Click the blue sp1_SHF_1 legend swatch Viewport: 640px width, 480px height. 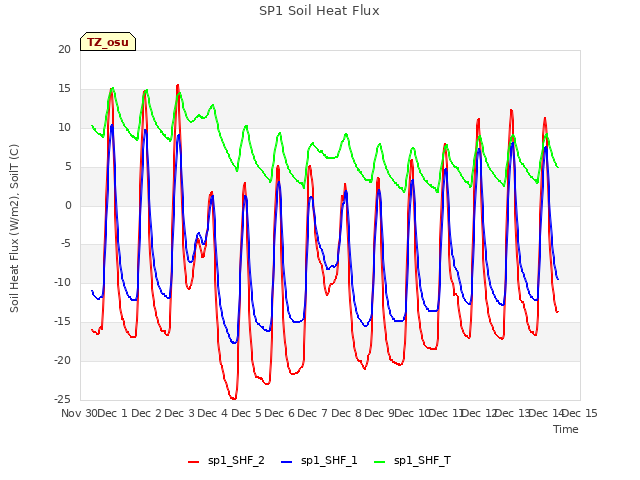pyautogui.click(x=287, y=462)
